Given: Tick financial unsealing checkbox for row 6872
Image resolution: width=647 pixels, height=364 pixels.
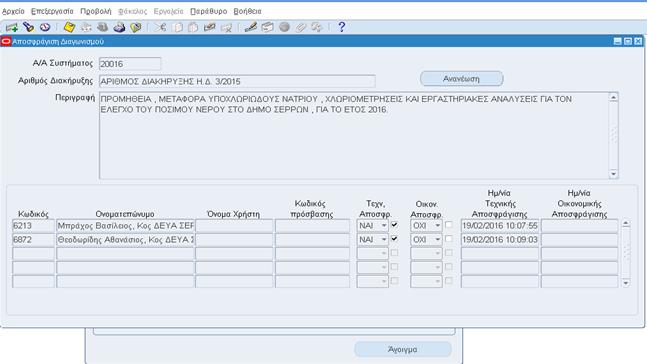Looking at the screenshot, I should (x=449, y=239).
